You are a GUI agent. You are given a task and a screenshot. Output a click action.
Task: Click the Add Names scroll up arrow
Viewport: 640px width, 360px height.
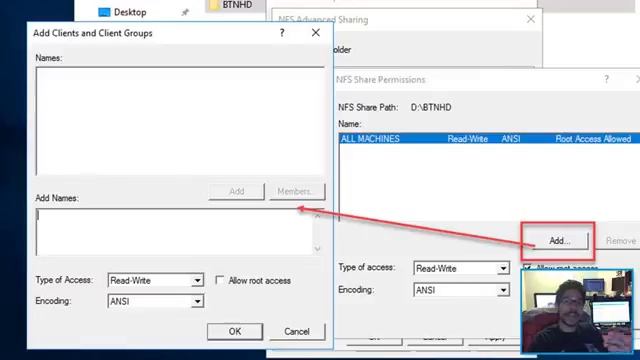tap(318, 215)
